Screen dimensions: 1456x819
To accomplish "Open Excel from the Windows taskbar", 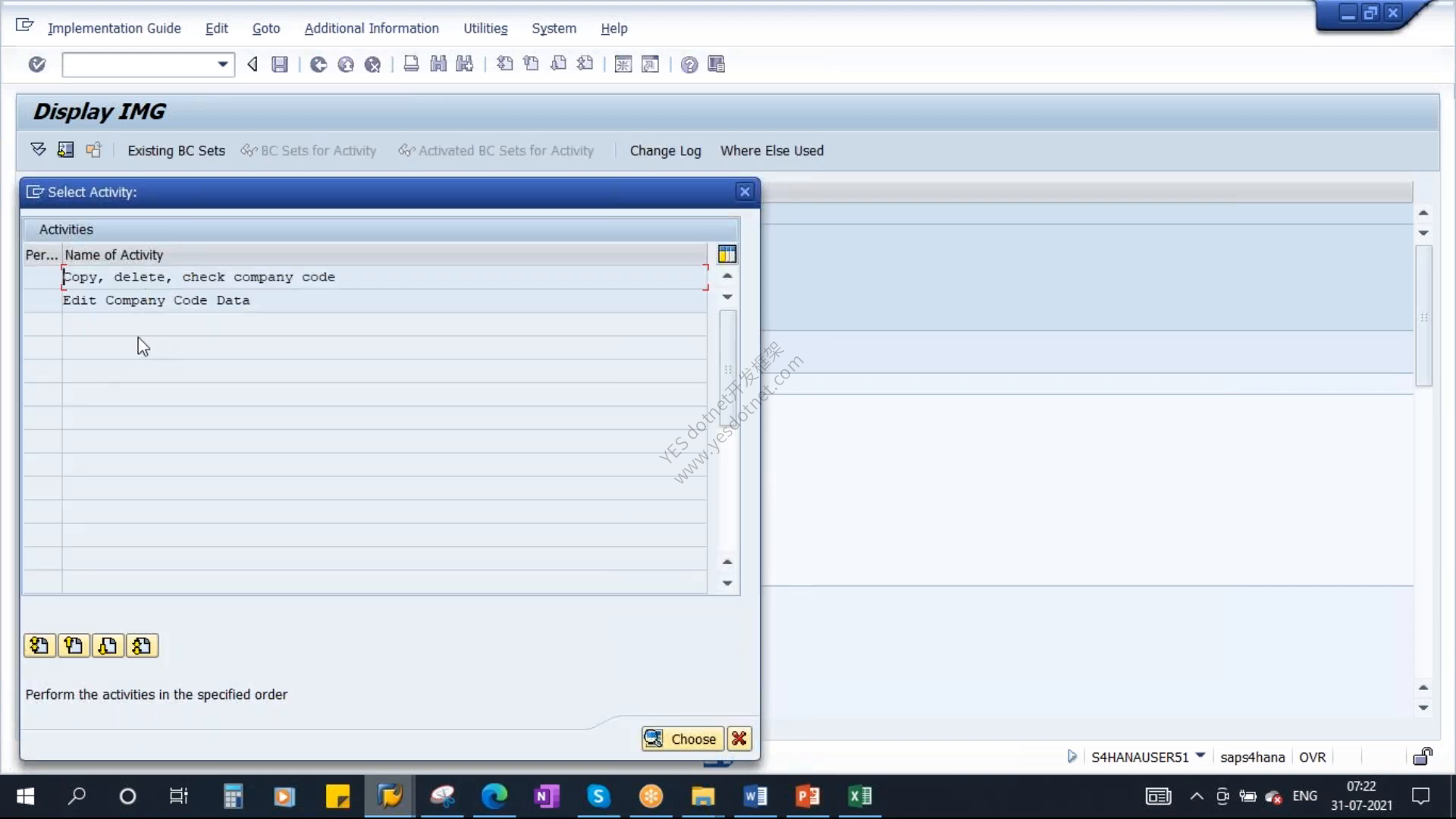I will click(x=860, y=796).
